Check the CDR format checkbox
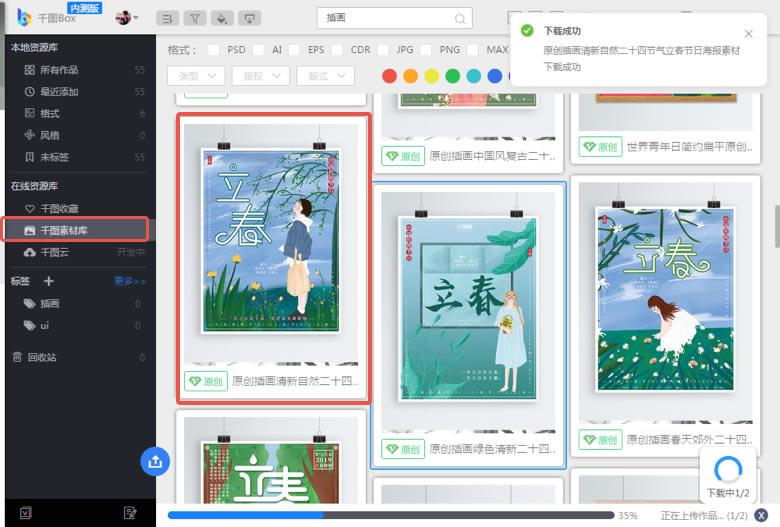 click(x=337, y=50)
